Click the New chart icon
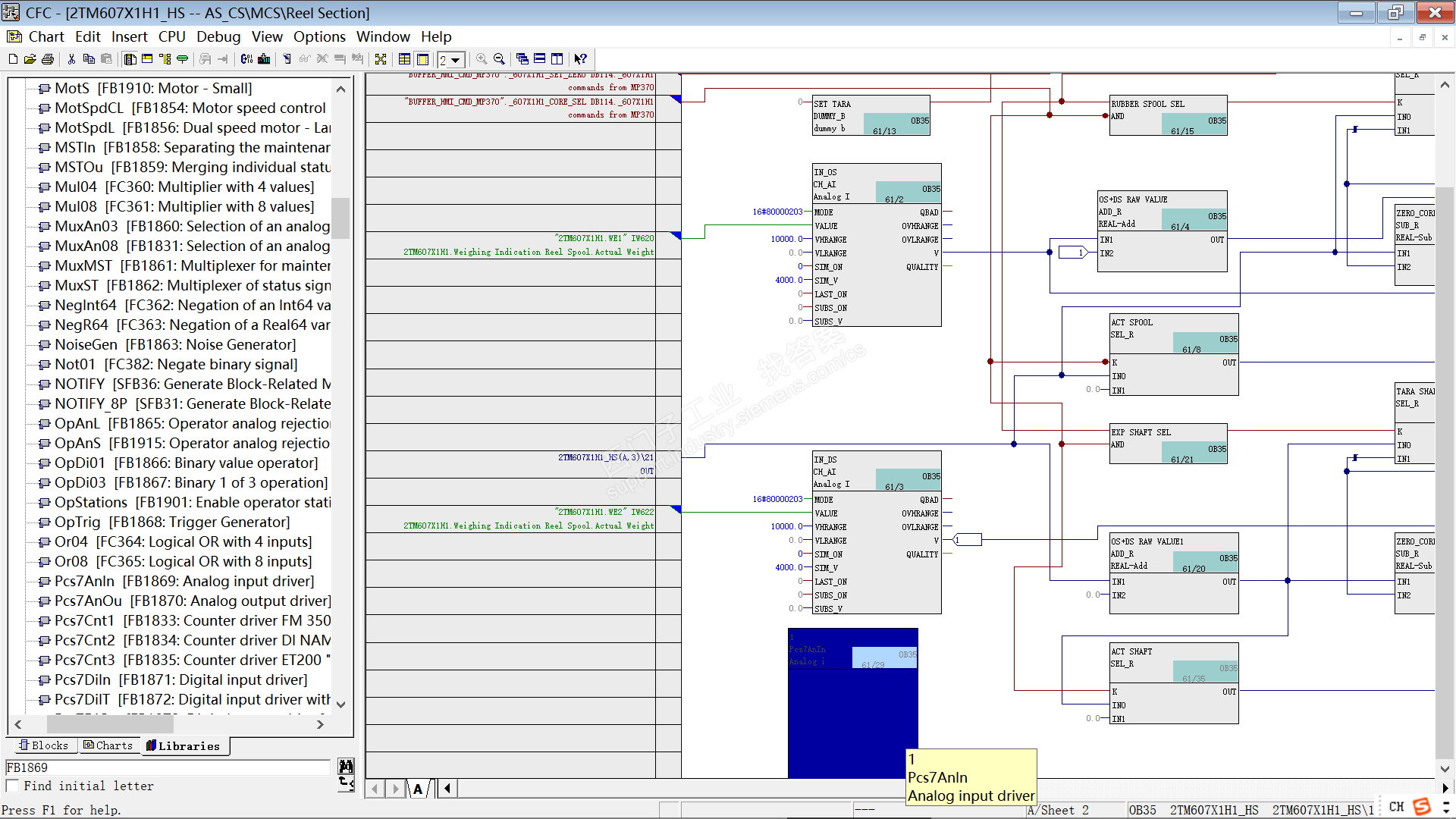Screen dimensions: 1456x819 tap(13, 59)
